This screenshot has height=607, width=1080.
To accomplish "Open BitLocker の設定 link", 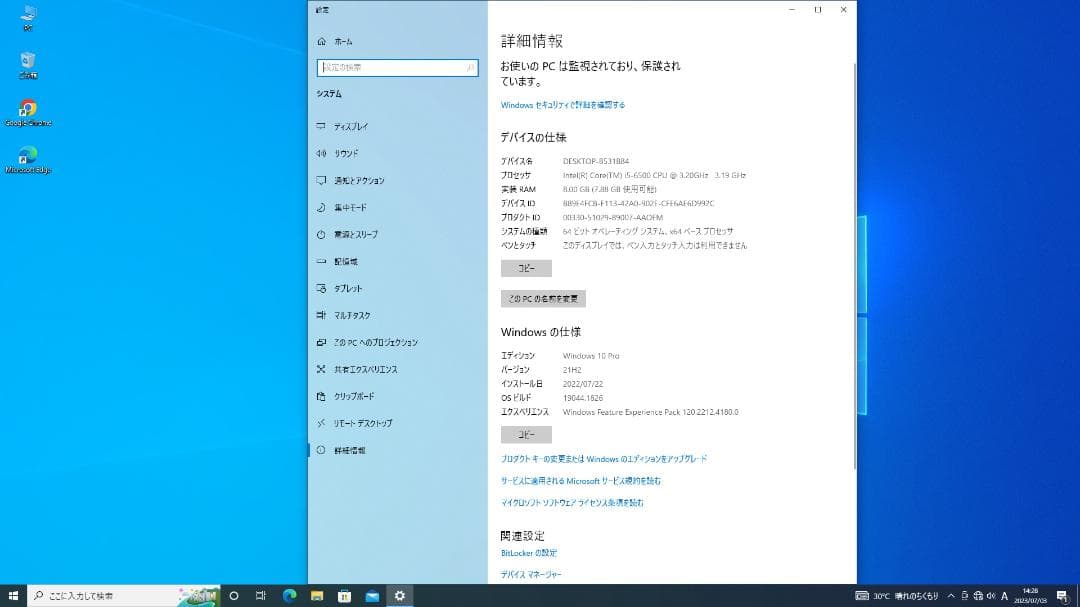I will pos(528,553).
